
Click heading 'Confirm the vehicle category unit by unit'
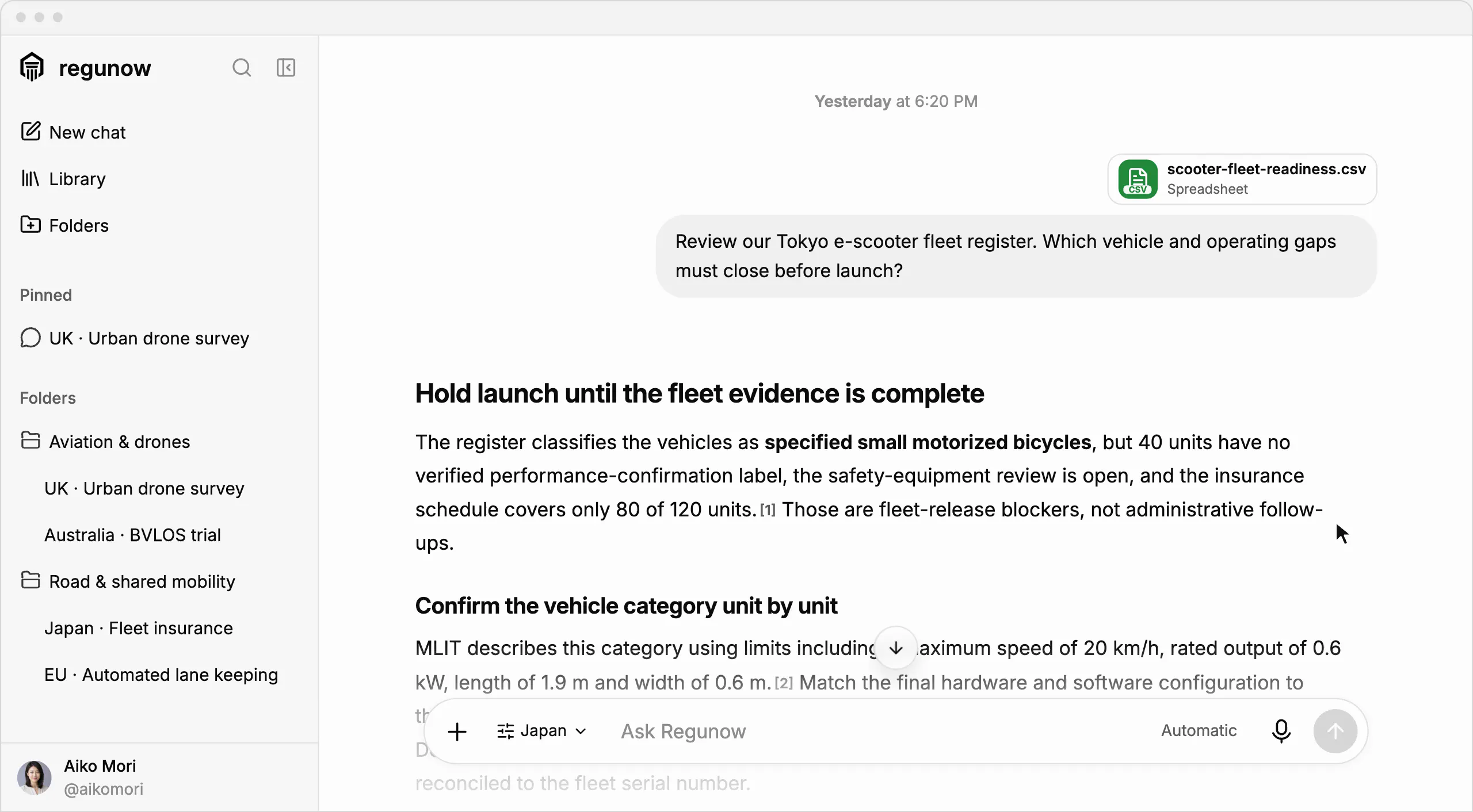tap(626, 606)
